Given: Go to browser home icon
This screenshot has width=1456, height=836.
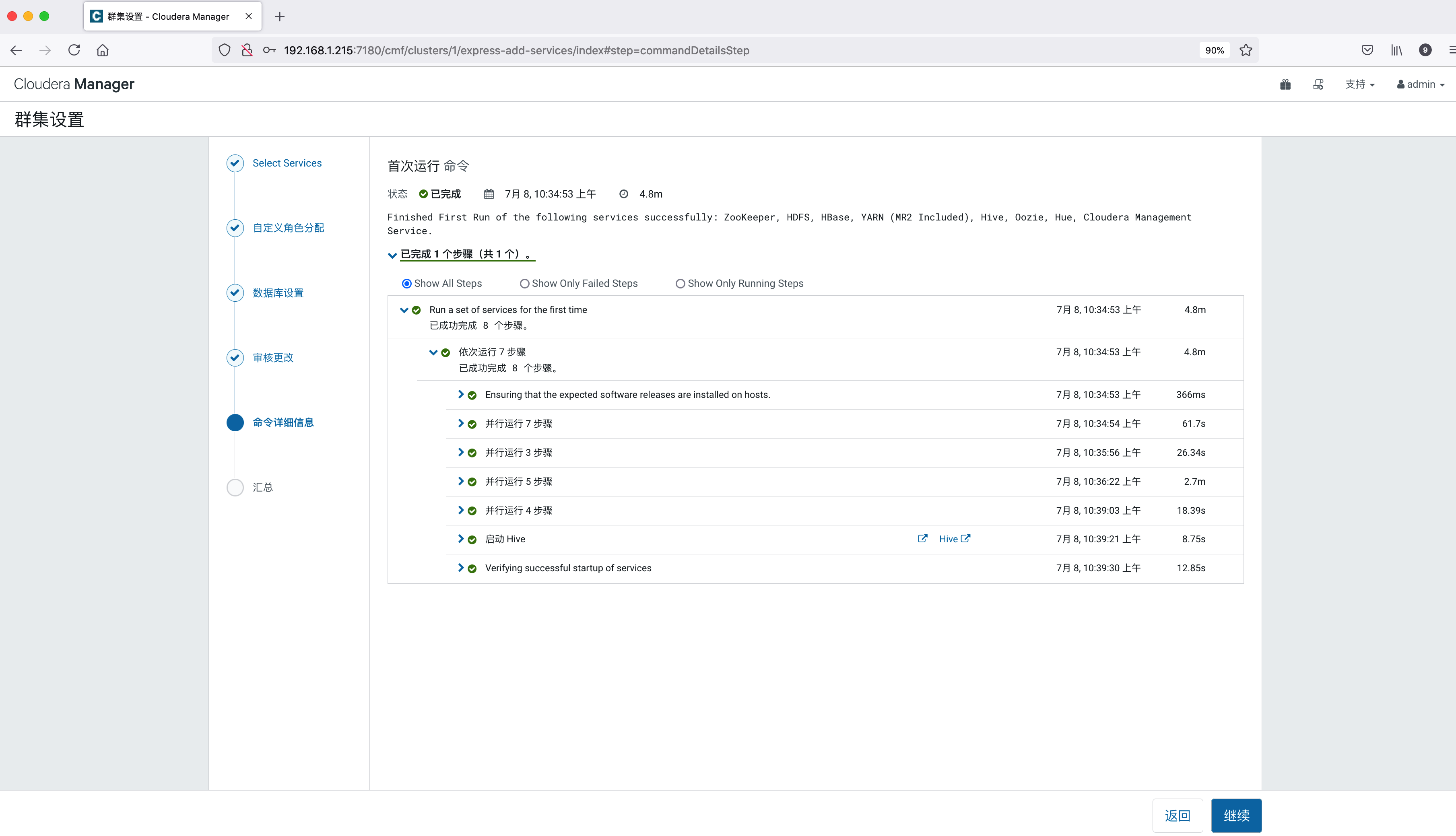Looking at the screenshot, I should point(103,51).
